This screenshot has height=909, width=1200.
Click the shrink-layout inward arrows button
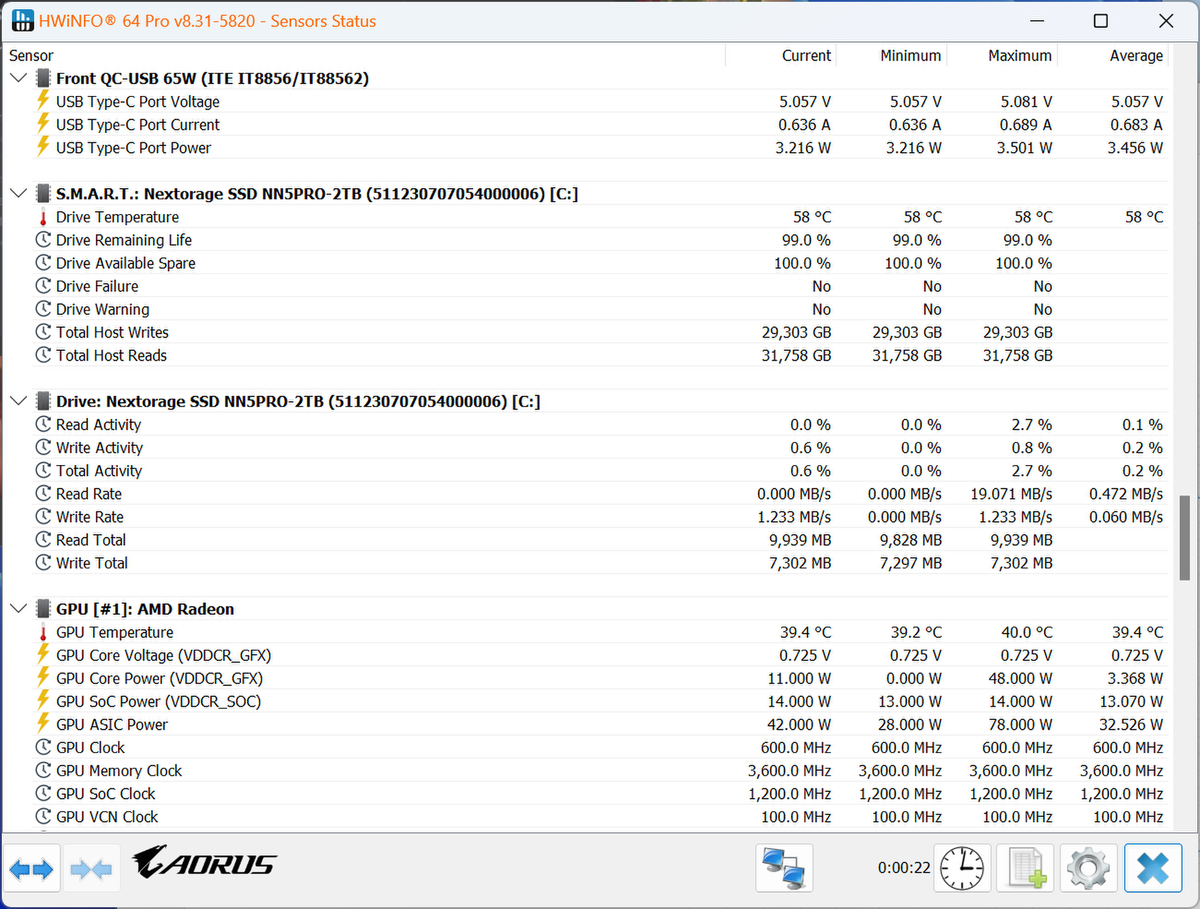pos(92,868)
